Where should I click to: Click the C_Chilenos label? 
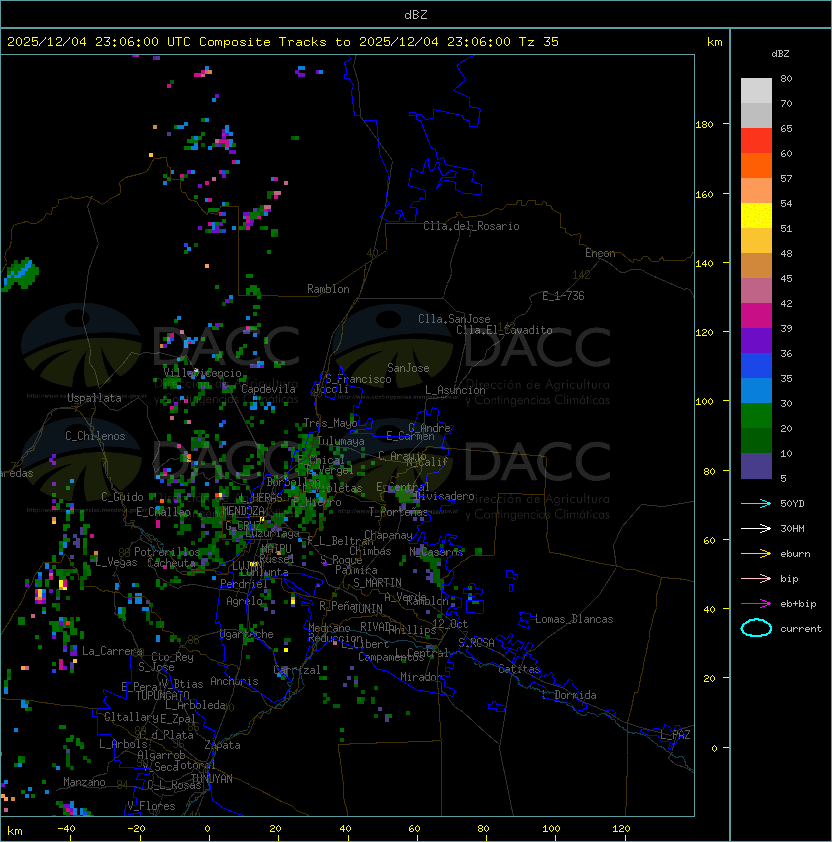(95, 436)
